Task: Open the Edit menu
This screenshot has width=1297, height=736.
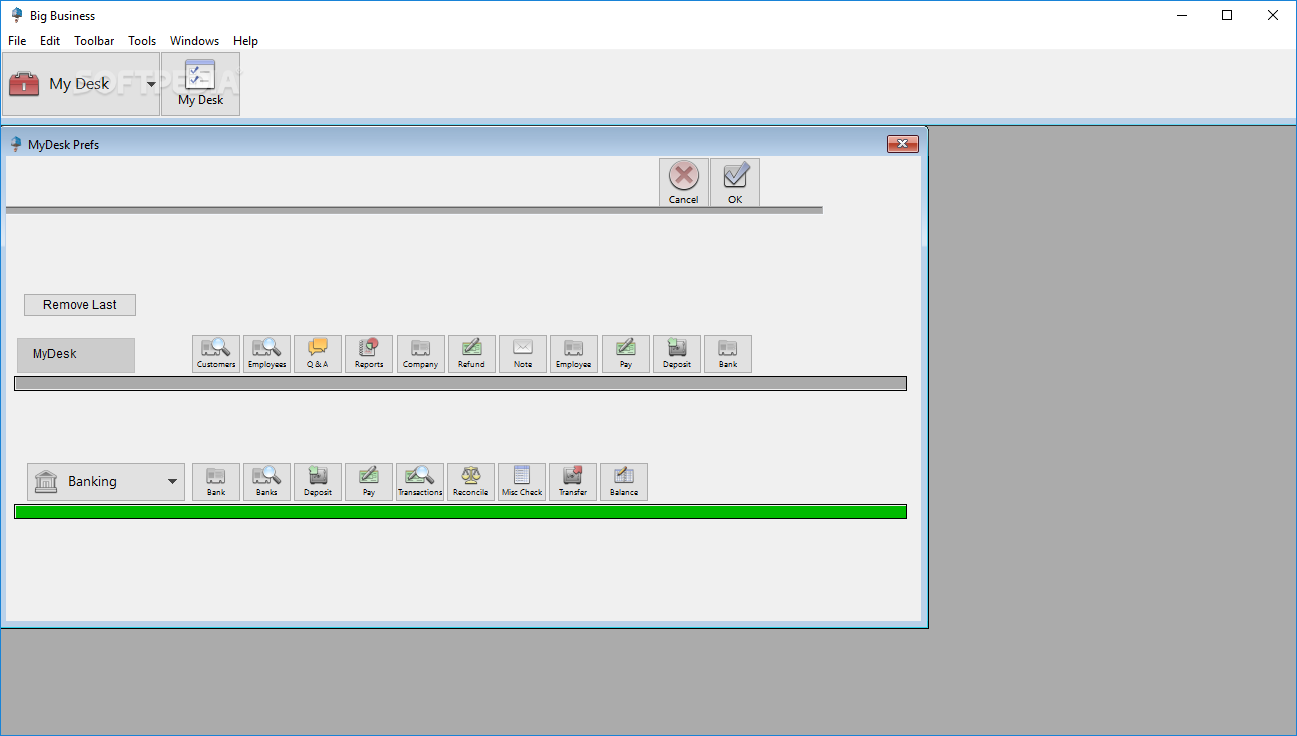Action: [50, 41]
